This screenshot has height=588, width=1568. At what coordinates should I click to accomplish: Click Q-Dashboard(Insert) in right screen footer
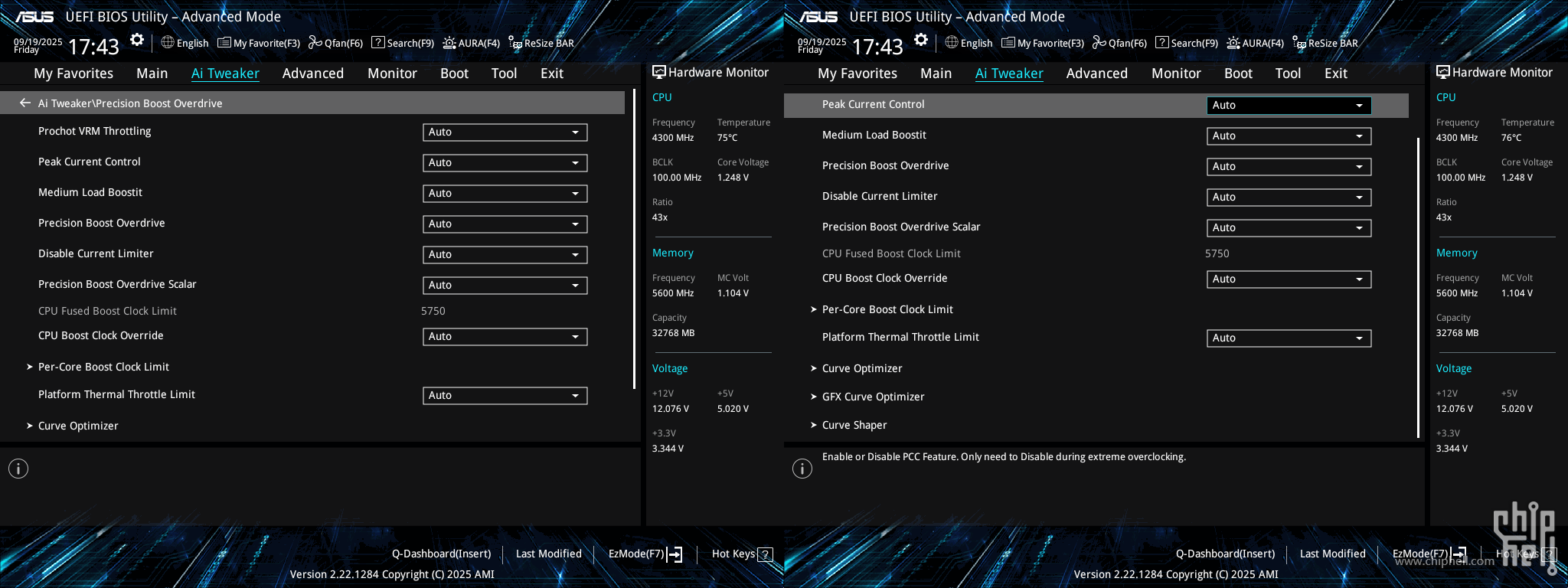[x=1226, y=554]
